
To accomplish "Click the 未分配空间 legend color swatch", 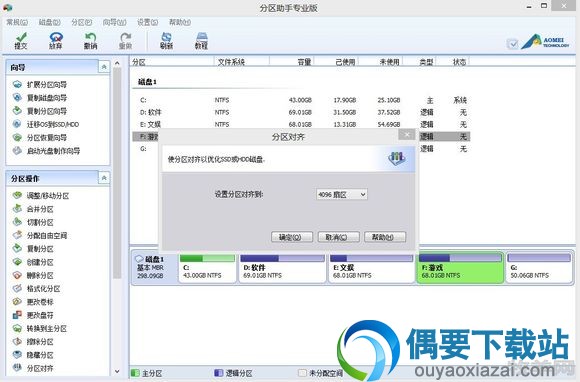I will pos(302,373).
